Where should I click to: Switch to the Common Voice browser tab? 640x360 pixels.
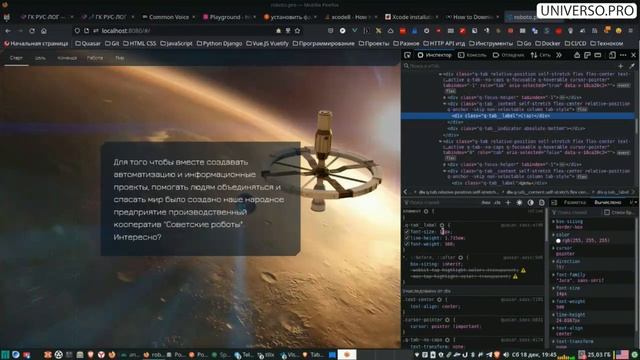[x=169, y=17]
